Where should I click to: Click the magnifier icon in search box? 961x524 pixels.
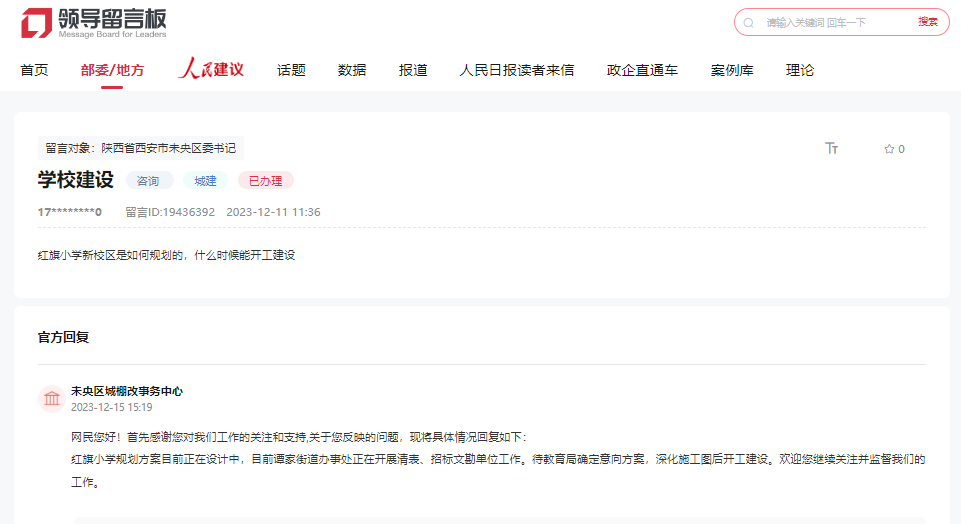(x=748, y=23)
